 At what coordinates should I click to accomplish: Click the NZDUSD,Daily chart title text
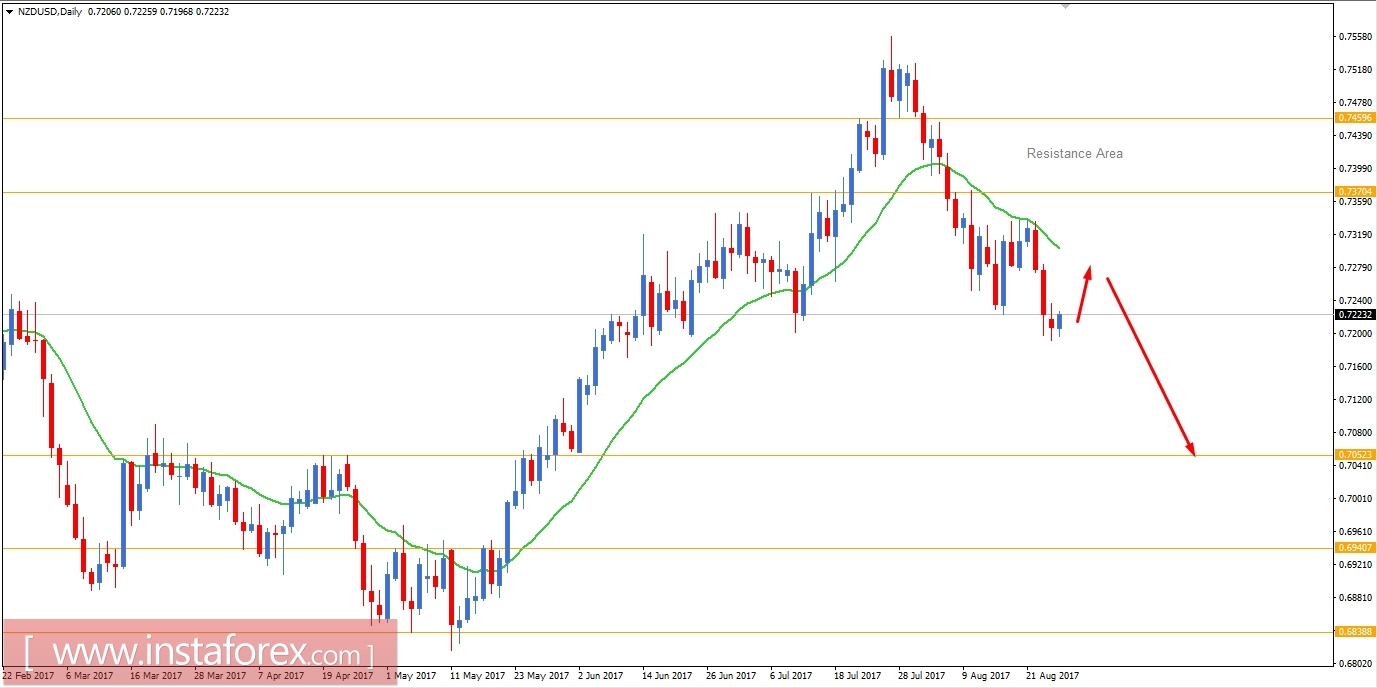[50, 11]
